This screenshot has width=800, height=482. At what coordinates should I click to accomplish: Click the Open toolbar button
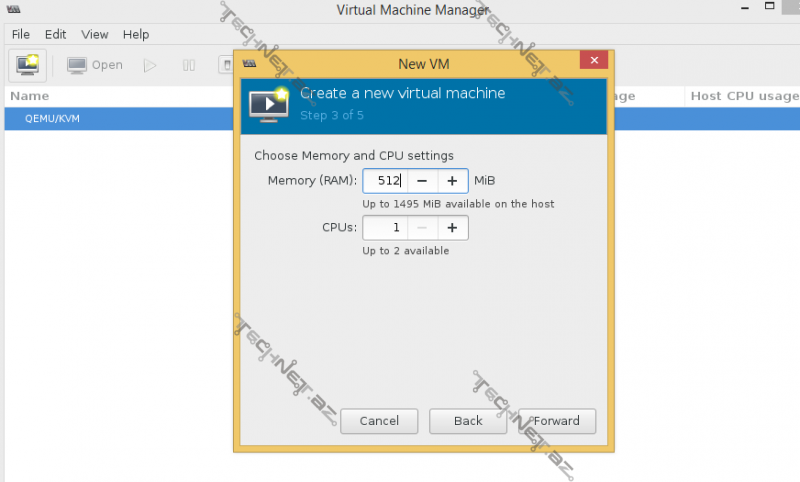click(95, 65)
